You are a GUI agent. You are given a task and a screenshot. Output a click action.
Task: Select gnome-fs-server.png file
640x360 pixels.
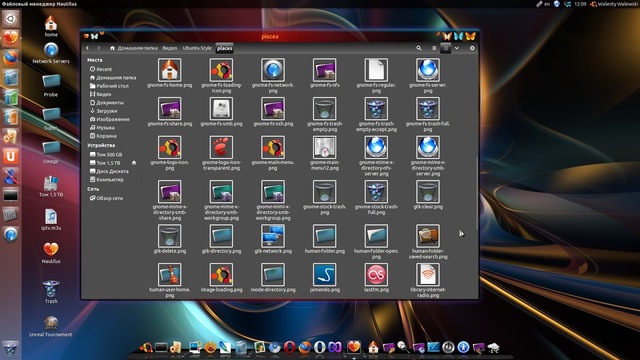(428, 70)
